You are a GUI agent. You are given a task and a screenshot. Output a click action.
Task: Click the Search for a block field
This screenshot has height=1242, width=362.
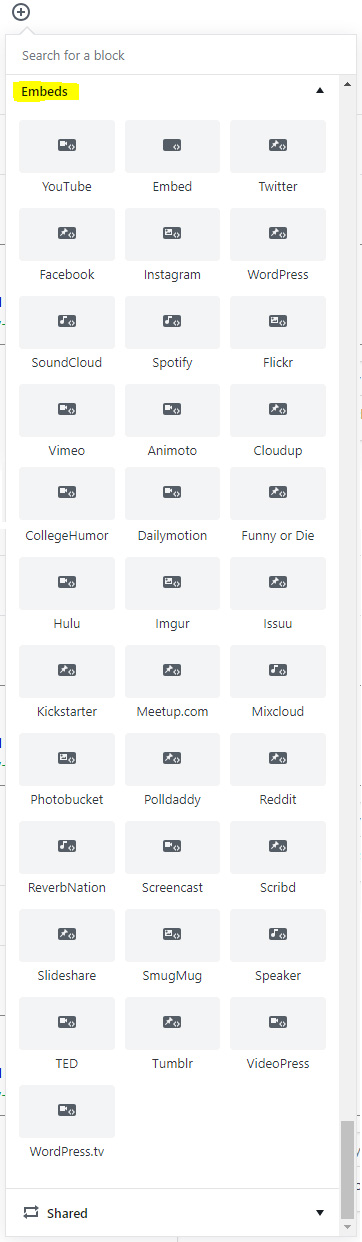pyautogui.click(x=181, y=55)
